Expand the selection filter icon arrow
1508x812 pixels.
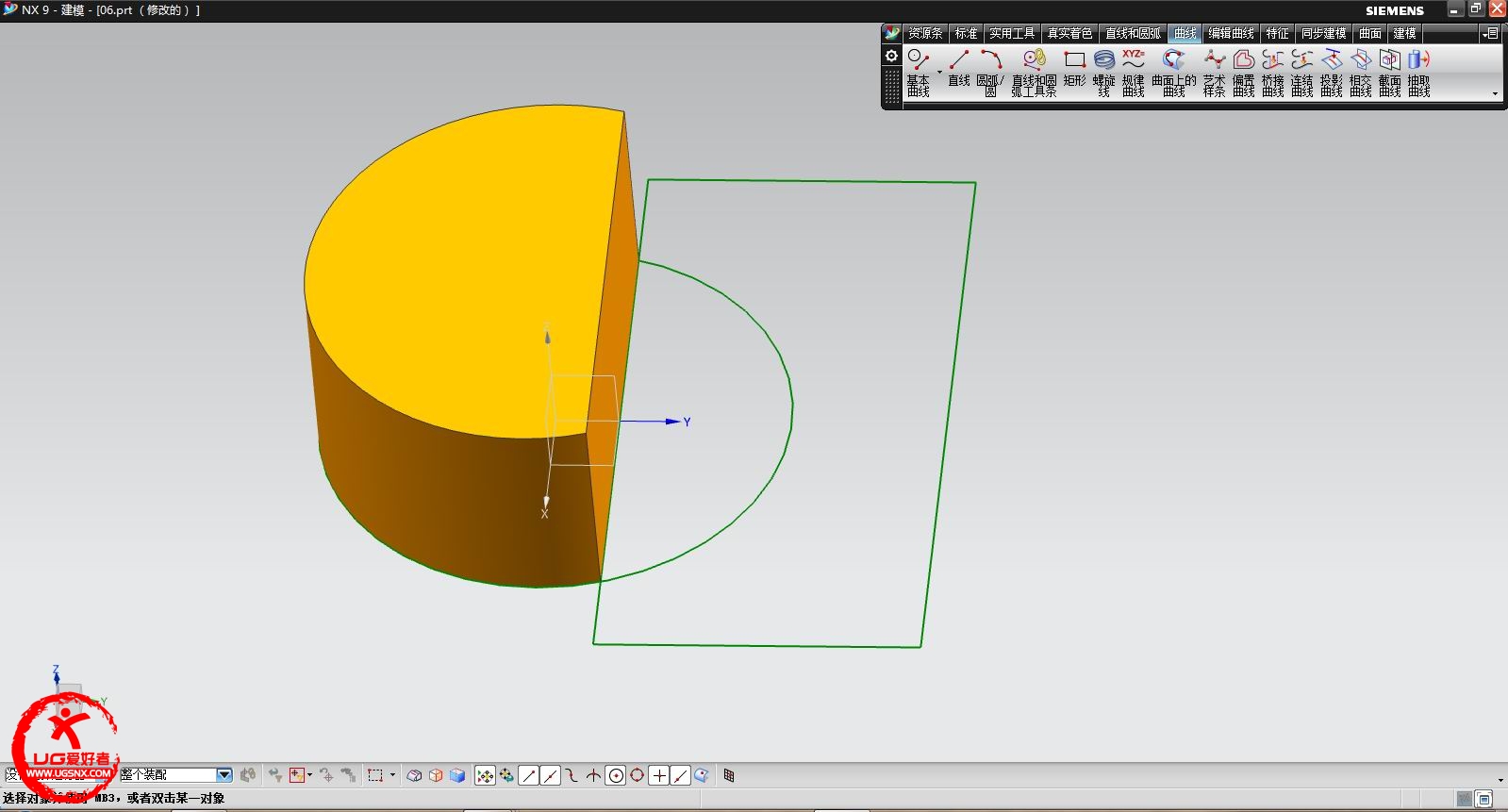tap(310, 775)
